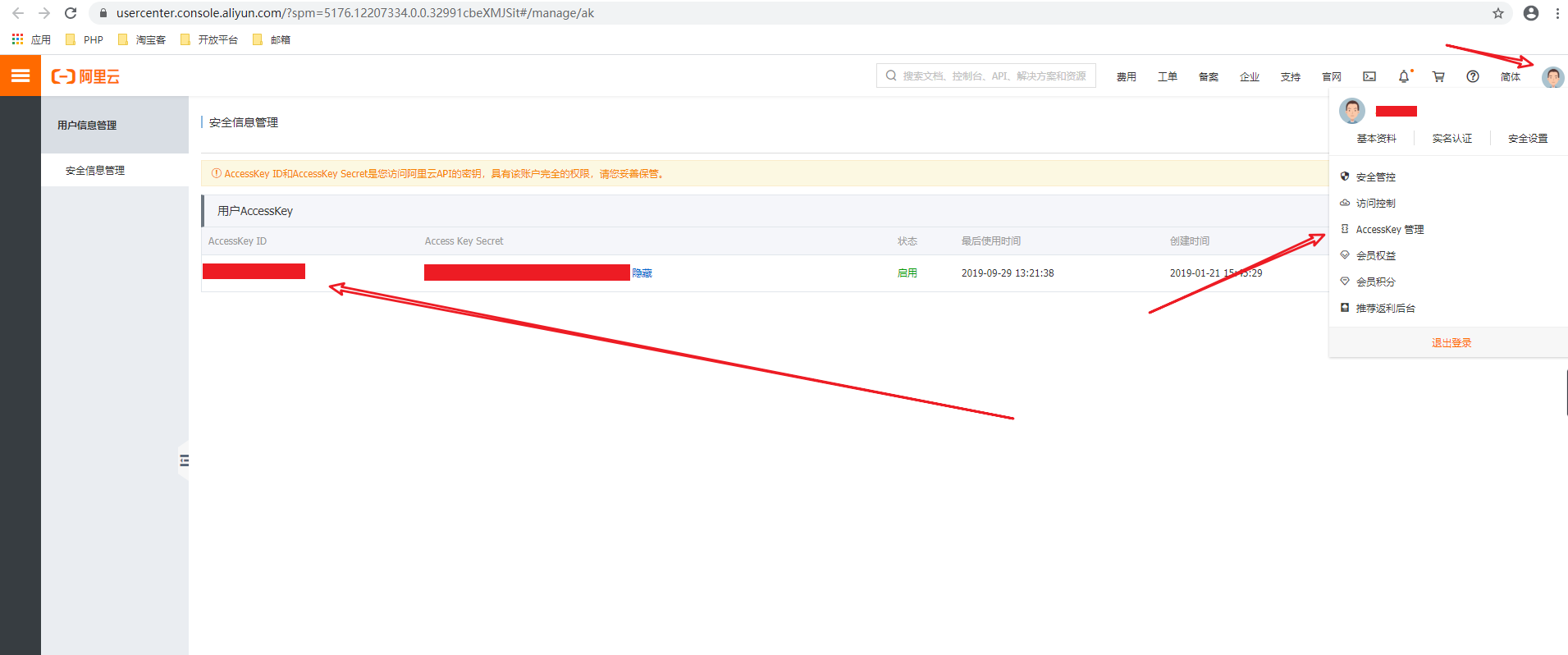Click the 最后使用时间 column header
The image size is (1568, 655).
991,240
